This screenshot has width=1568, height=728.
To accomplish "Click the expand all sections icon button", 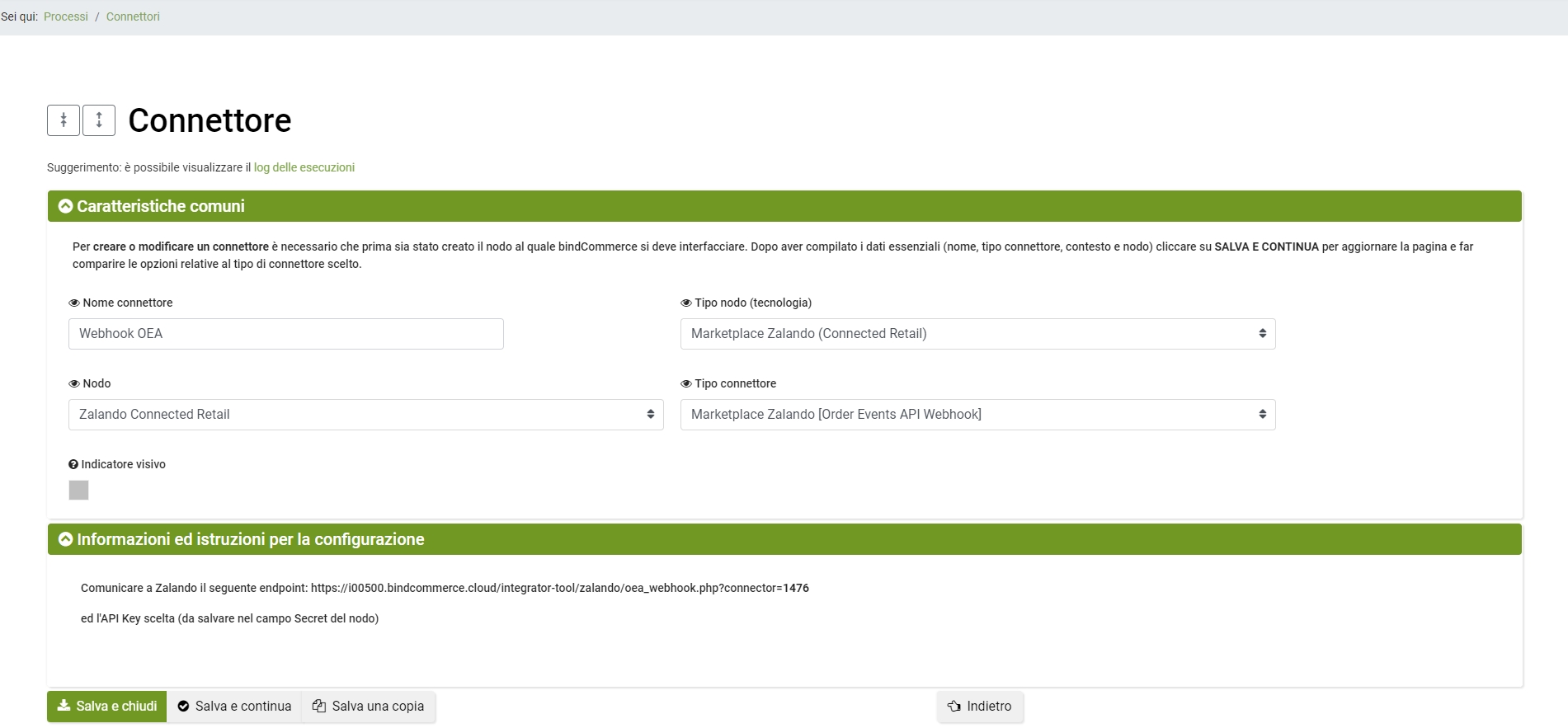I will [99, 120].
